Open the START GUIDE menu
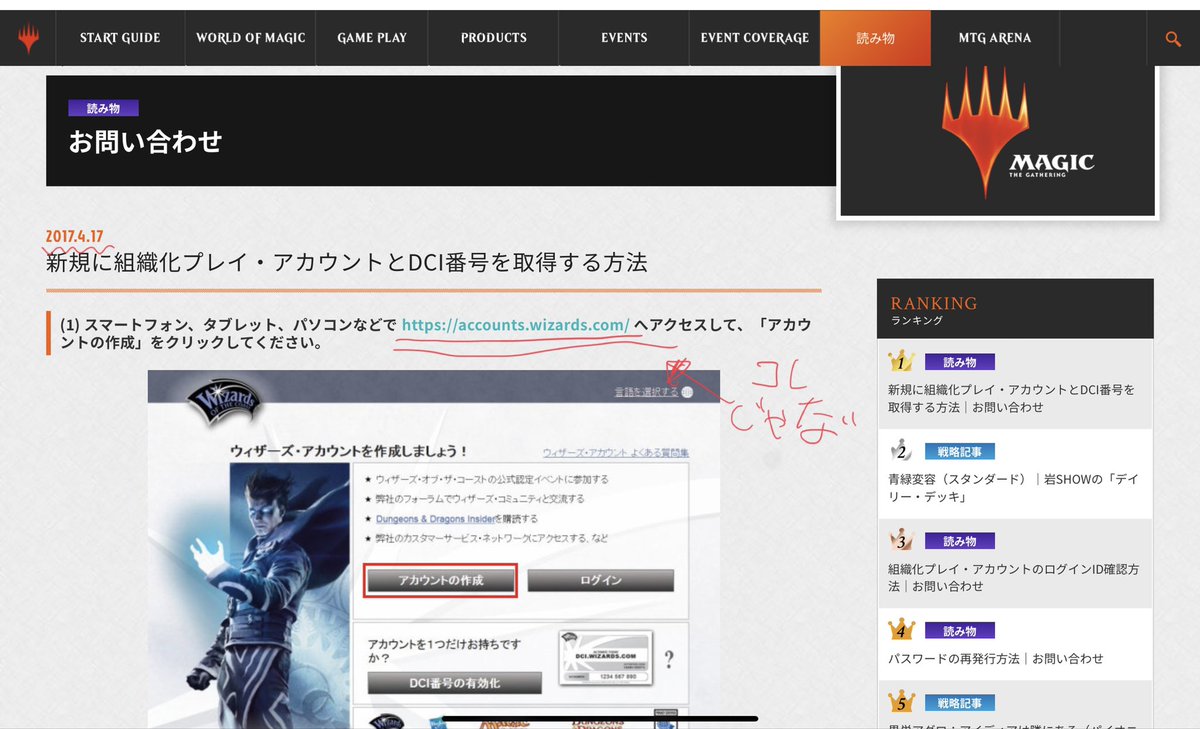The height and width of the screenshot is (729, 1200). click(x=120, y=38)
